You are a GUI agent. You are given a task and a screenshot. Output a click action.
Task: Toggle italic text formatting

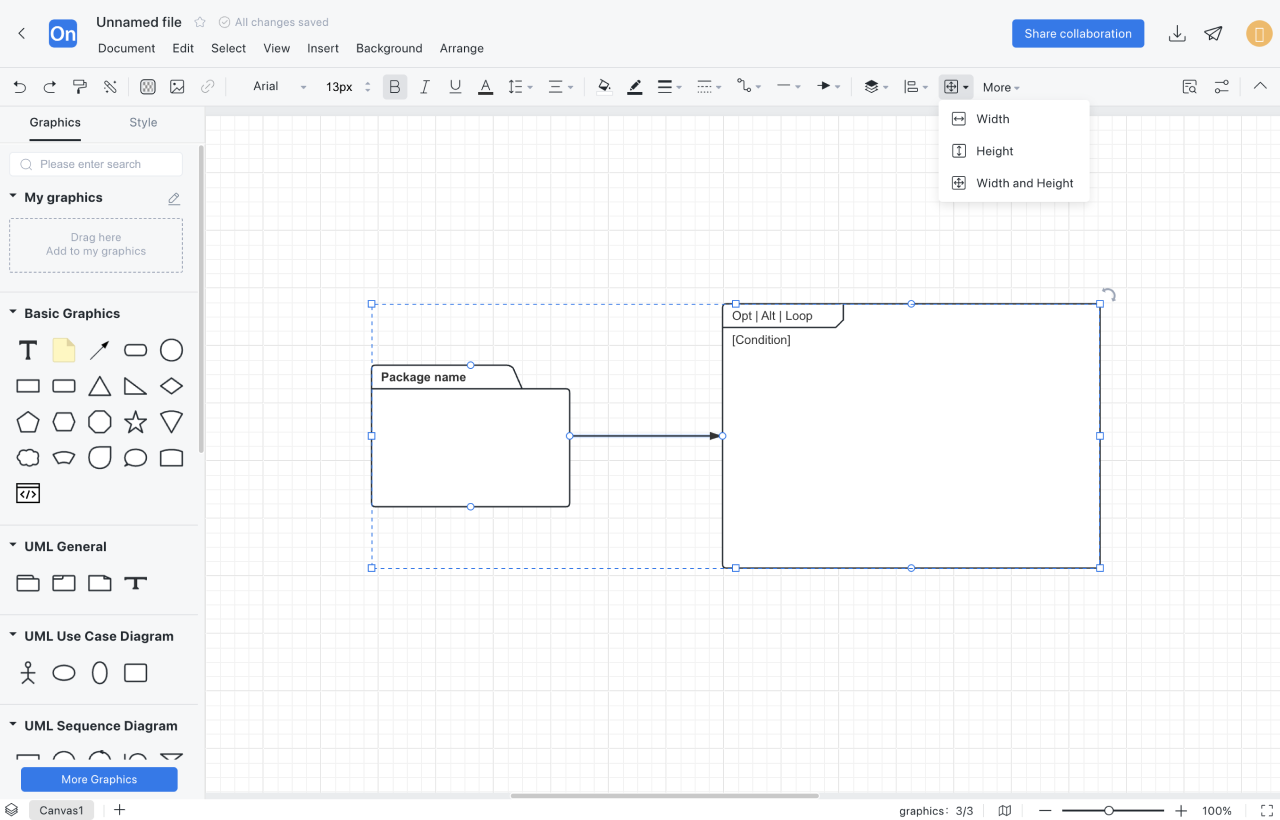pyautogui.click(x=425, y=87)
